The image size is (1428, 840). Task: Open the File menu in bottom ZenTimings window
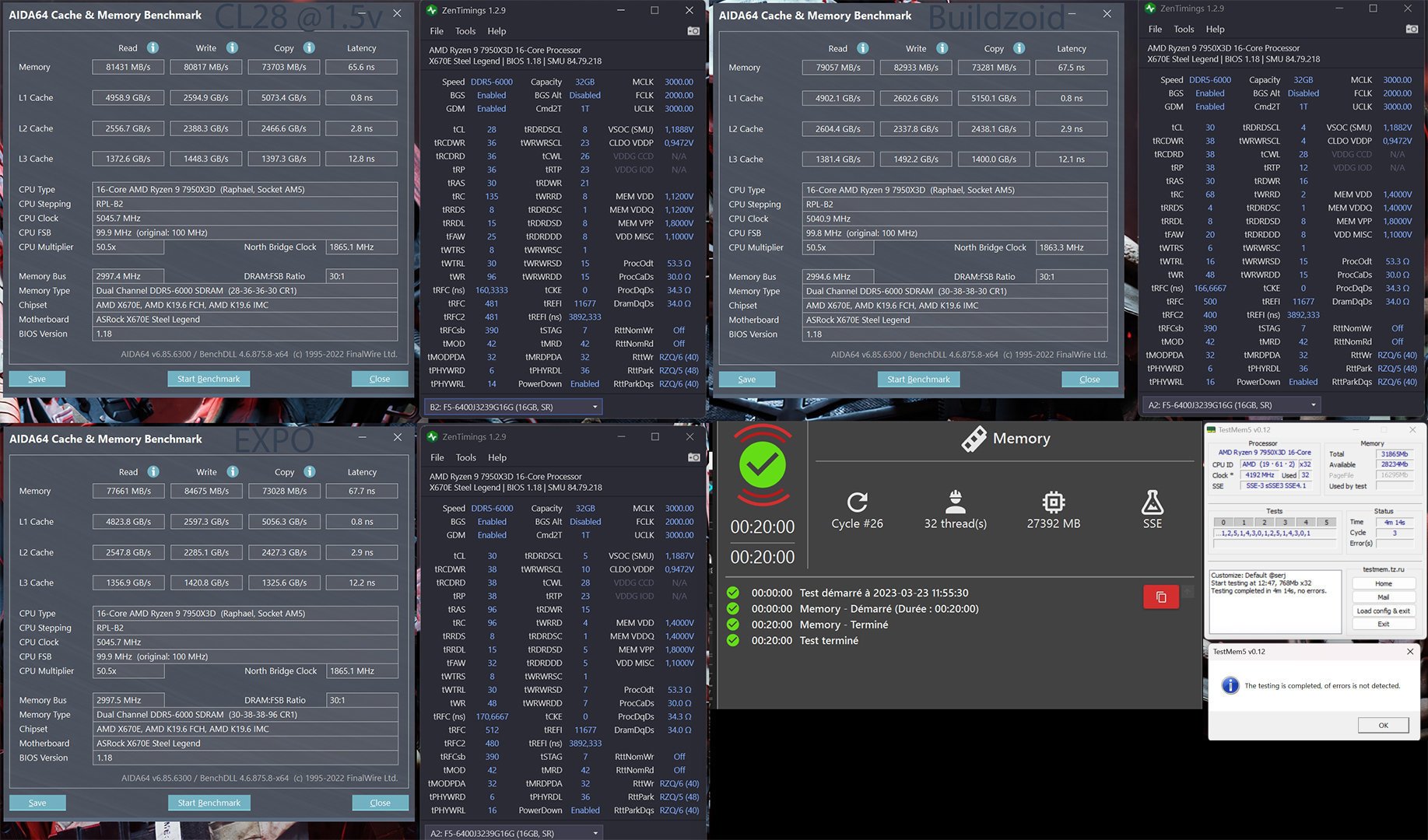click(437, 457)
